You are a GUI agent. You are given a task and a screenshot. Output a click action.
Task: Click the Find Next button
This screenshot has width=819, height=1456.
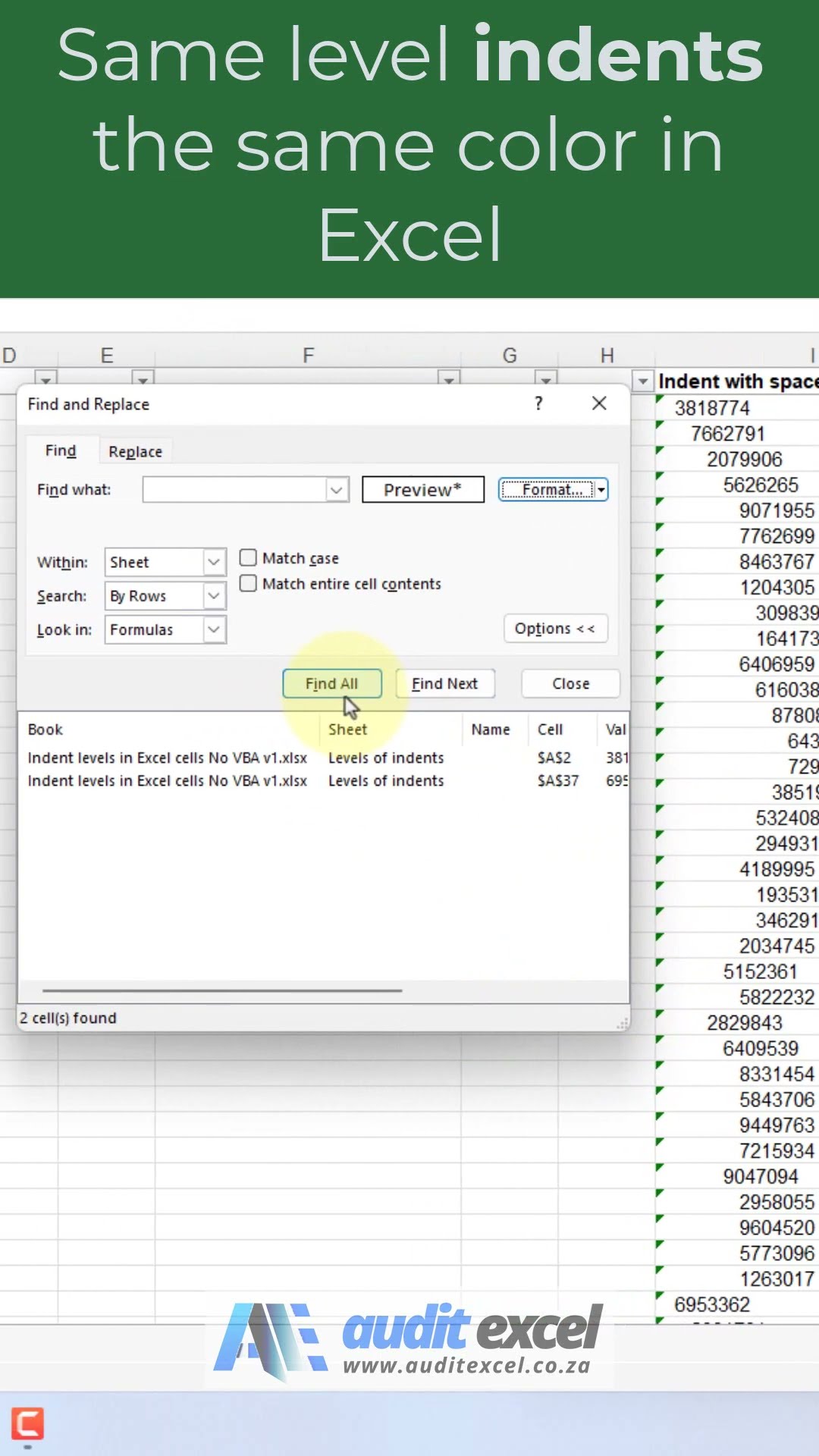click(x=445, y=683)
